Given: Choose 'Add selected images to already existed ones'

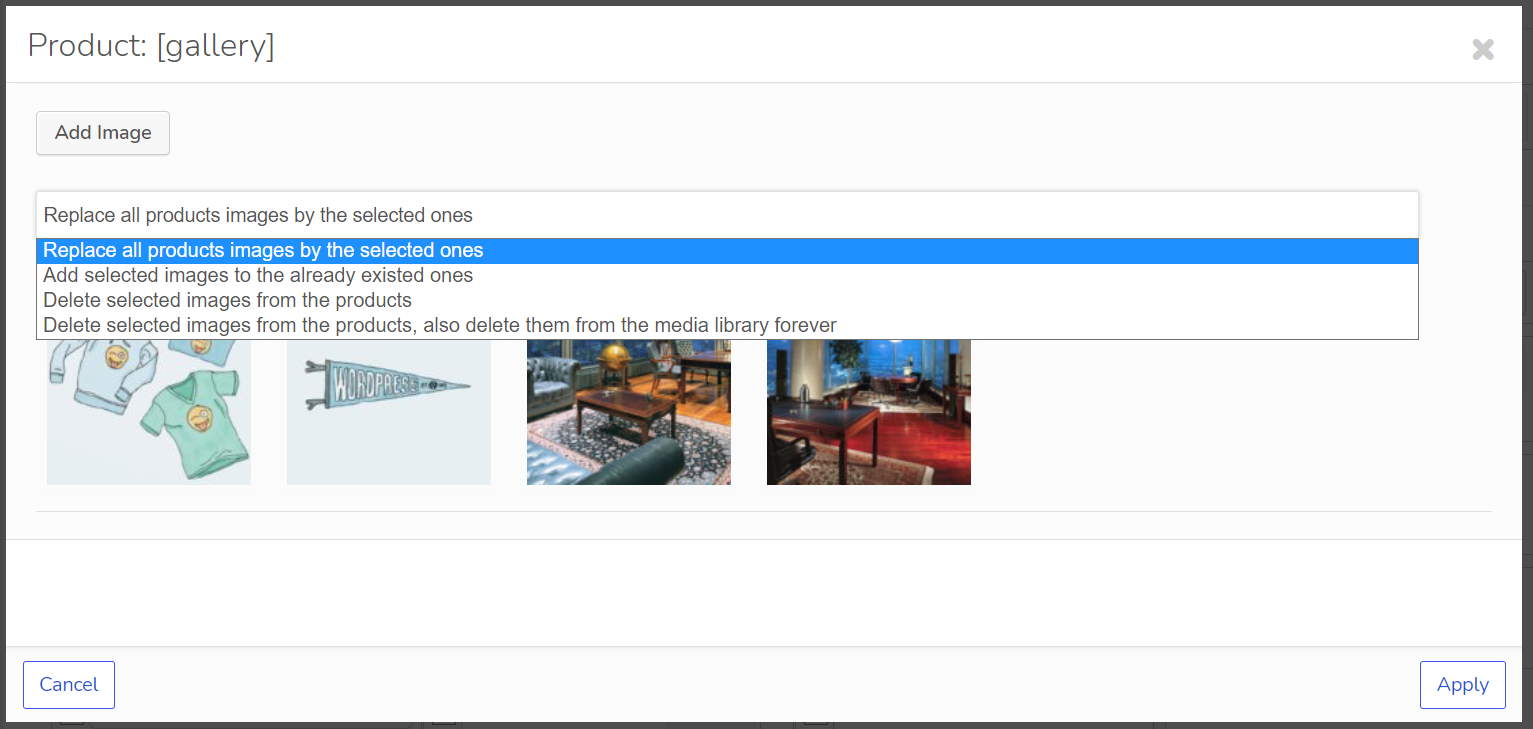Looking at the screenshot, I should (x=258, y=275).
